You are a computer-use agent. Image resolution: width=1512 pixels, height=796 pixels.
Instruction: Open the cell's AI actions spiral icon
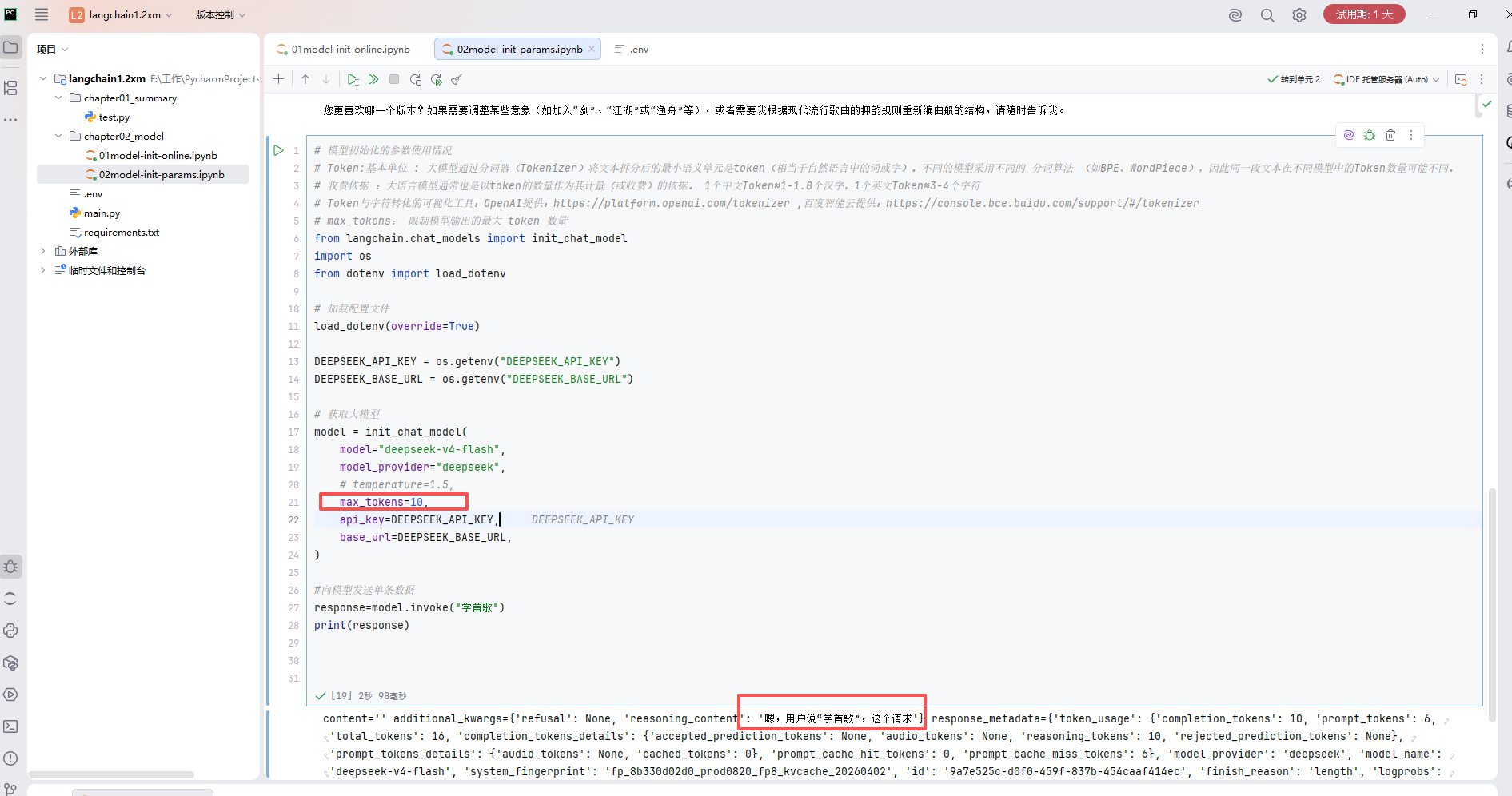click(1349, 135)
